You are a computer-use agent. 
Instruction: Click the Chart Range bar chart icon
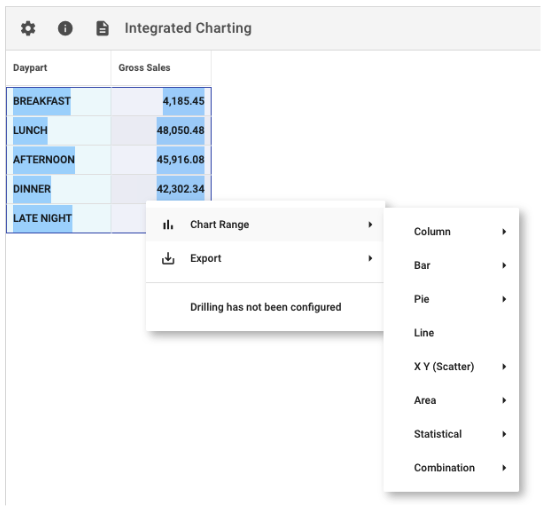[168, 224]
